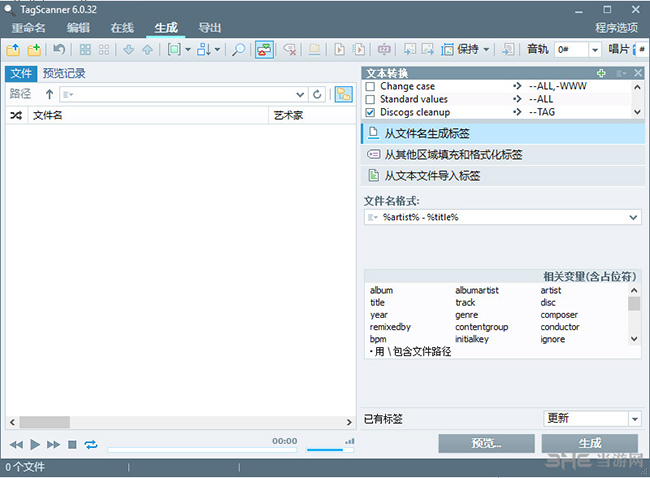Play the selected track
The height and width of the screenshot is (478, 650).
[35, 445]
